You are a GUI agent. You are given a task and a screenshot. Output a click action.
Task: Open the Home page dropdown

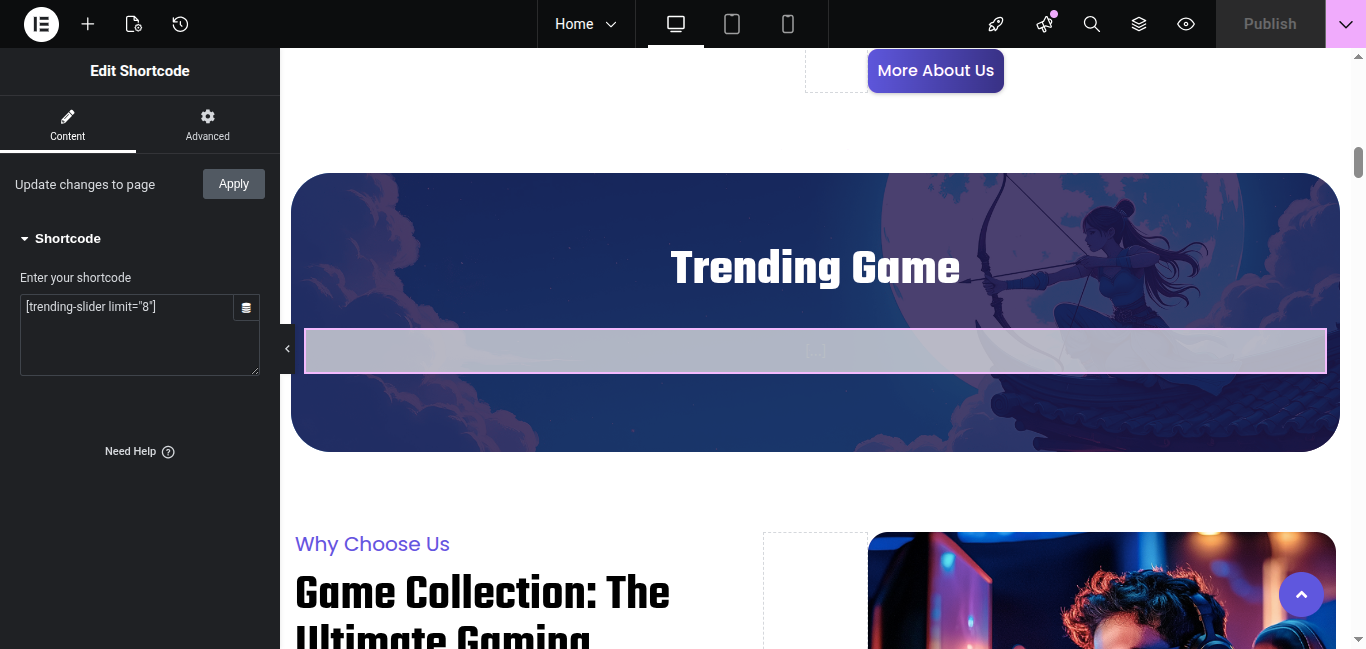[586, 24]
